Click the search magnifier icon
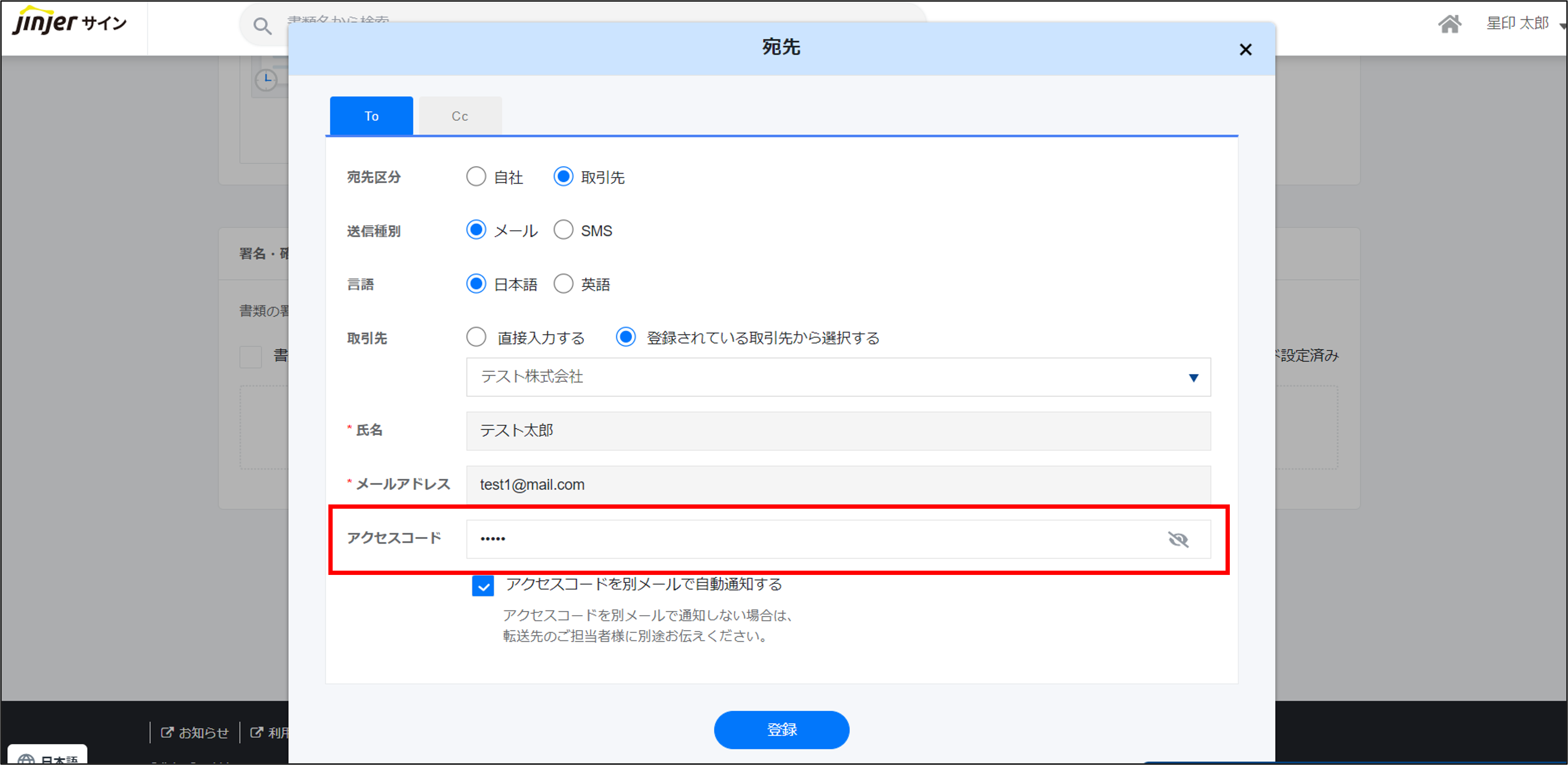This screenshot has height=765, width=1568. coord(262,26)
